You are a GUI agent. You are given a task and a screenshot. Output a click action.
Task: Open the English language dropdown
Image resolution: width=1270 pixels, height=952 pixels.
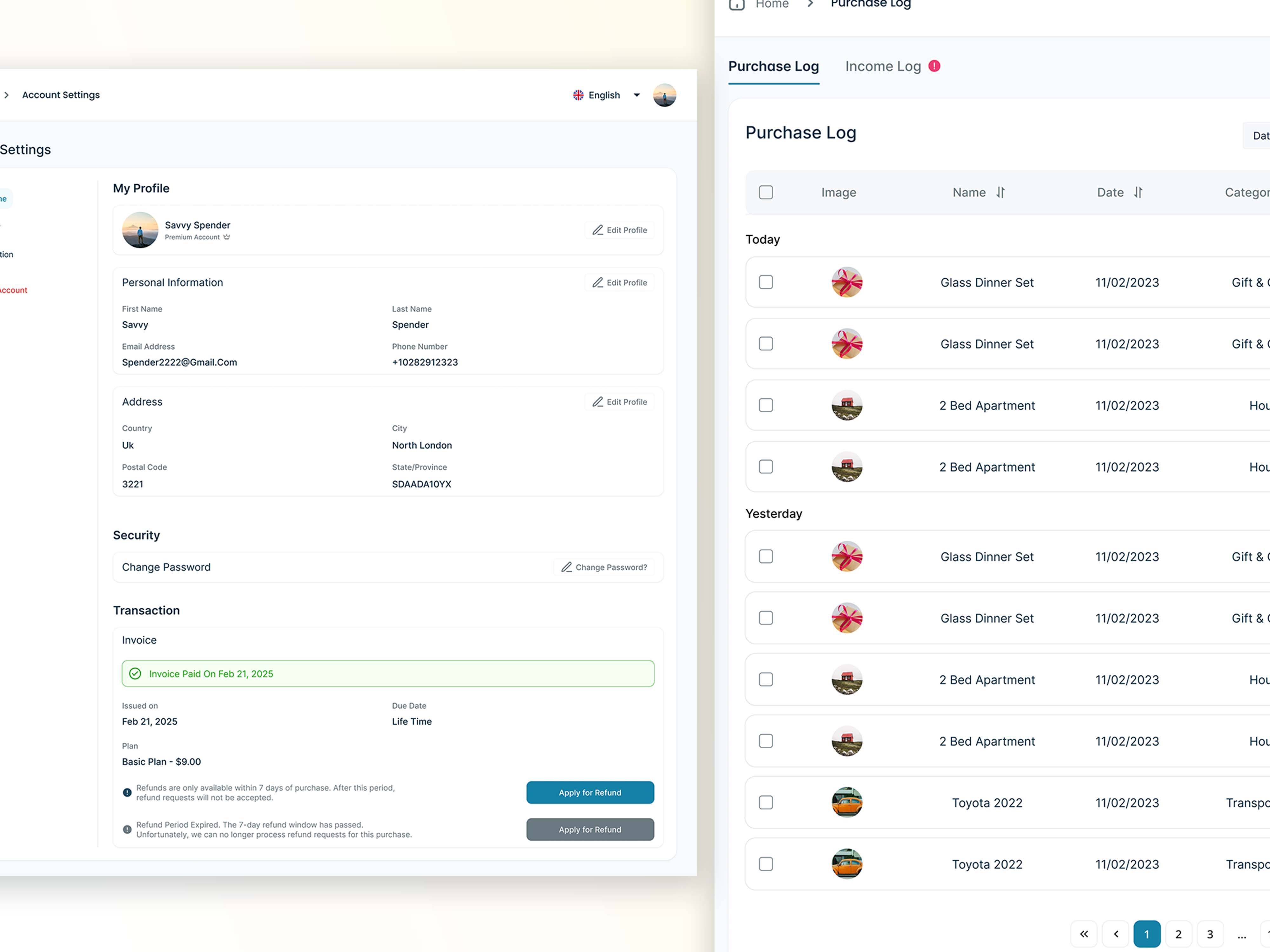[636, 95]
